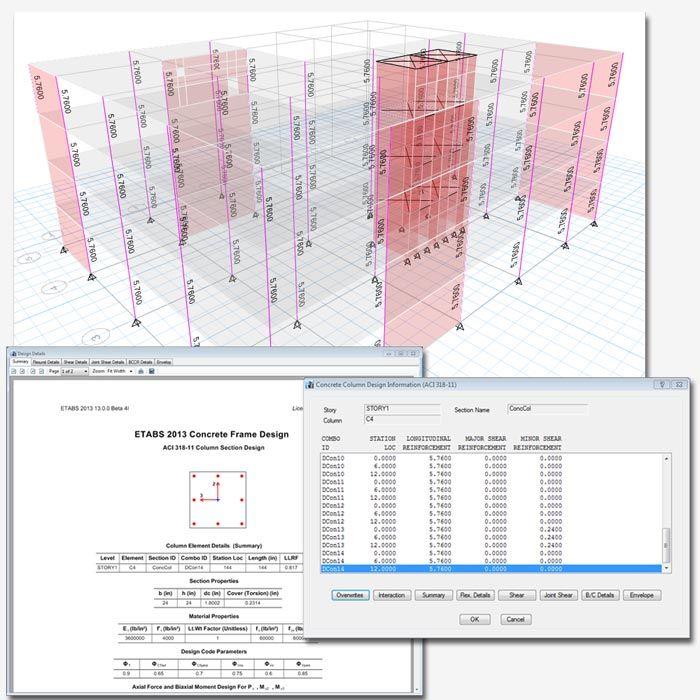Click the 1.8002 dc value in report
Viewport: 700px width, 700px height.
point(212,603)
